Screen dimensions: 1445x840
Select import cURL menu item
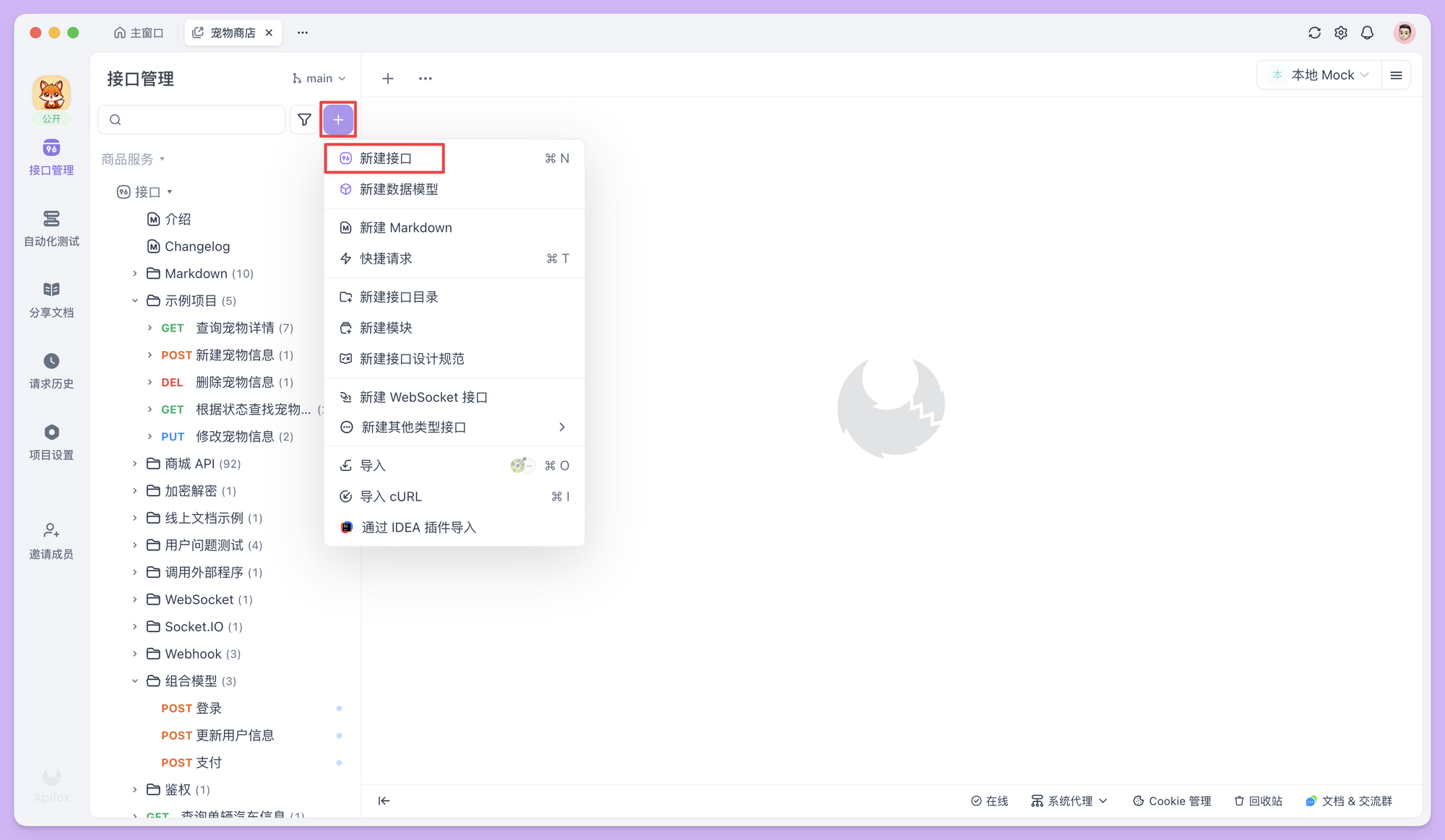[454, 497]
